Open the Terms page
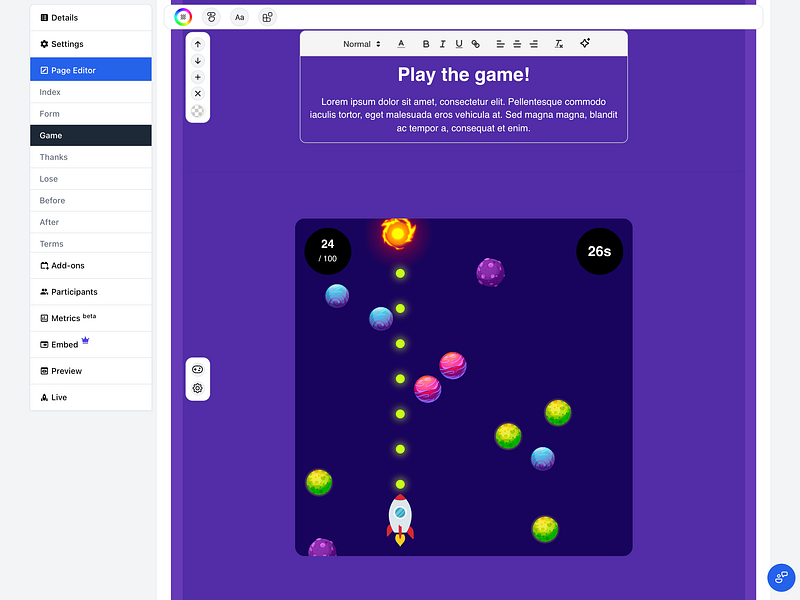The height and width of the screenshot is (600, 800). pos(91,243)
